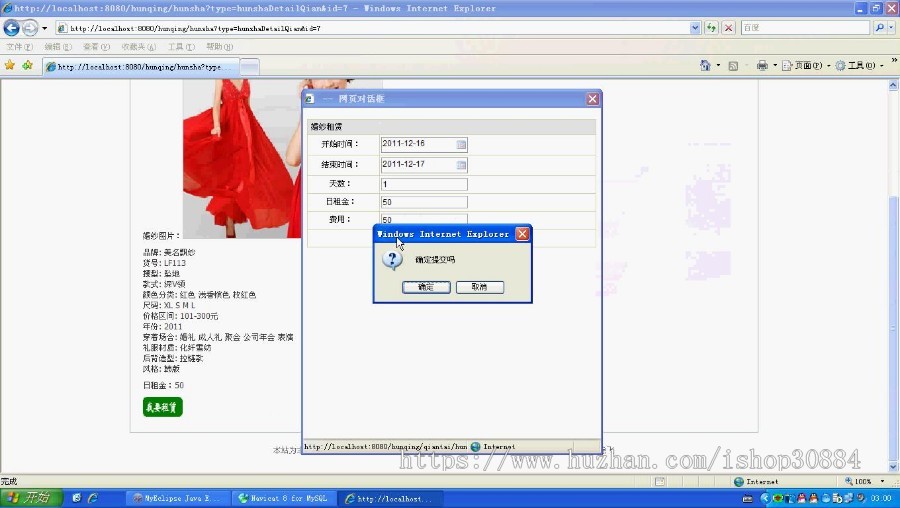Open calendar picker for 开始时间
The height and width of the screenshot is (508, 900).
[x=461, y=145]
